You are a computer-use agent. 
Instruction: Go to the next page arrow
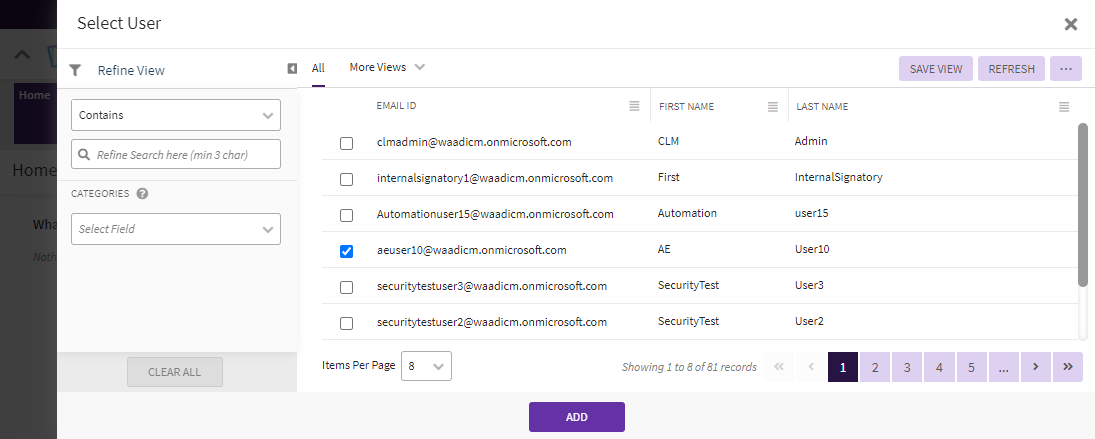(x=1036, y=367)
